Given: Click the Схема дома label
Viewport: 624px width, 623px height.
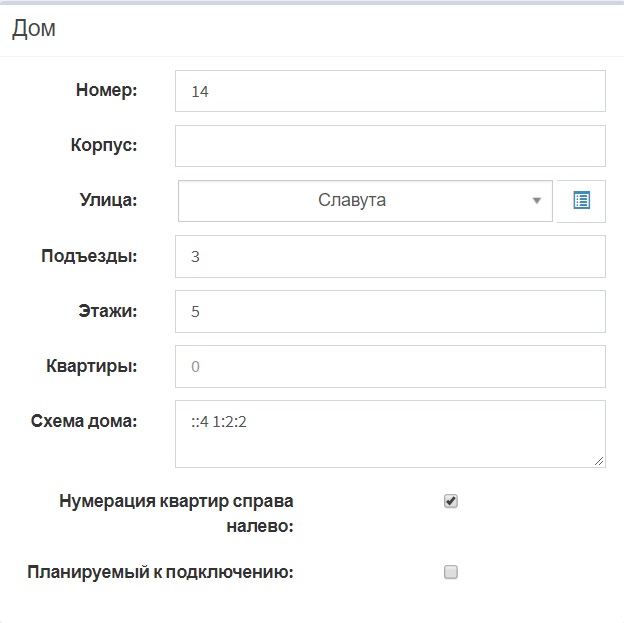Looking at the screenshot, I should [84, 421].
